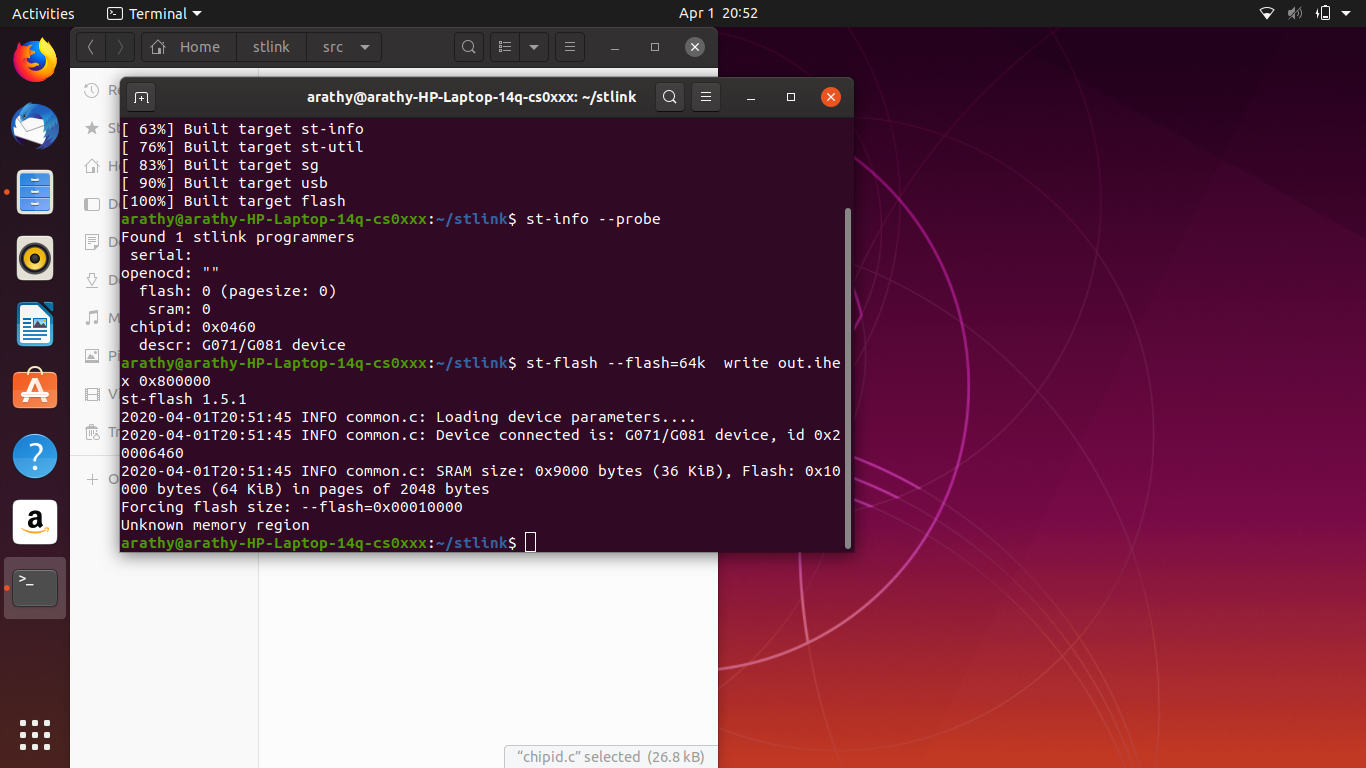Click the search icon in Files toolbar
This screenshot has width=1366, height=768.
468,46
